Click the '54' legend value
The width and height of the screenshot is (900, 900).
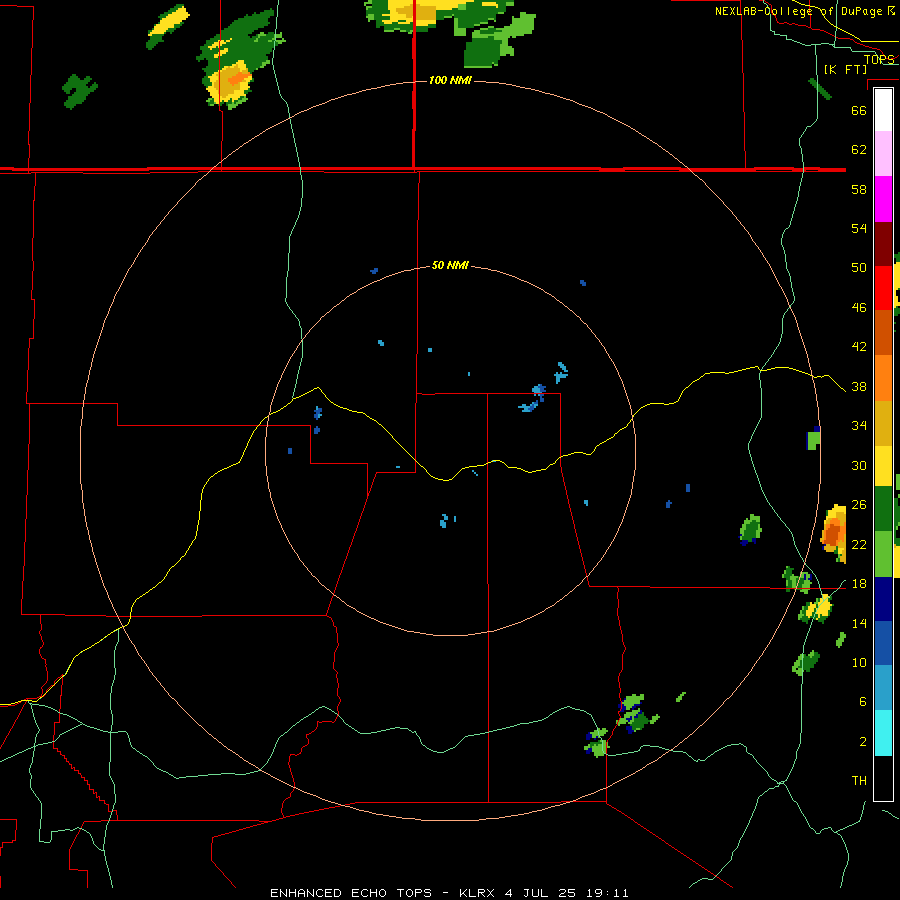pyautogui.click(x=859, y=228)
